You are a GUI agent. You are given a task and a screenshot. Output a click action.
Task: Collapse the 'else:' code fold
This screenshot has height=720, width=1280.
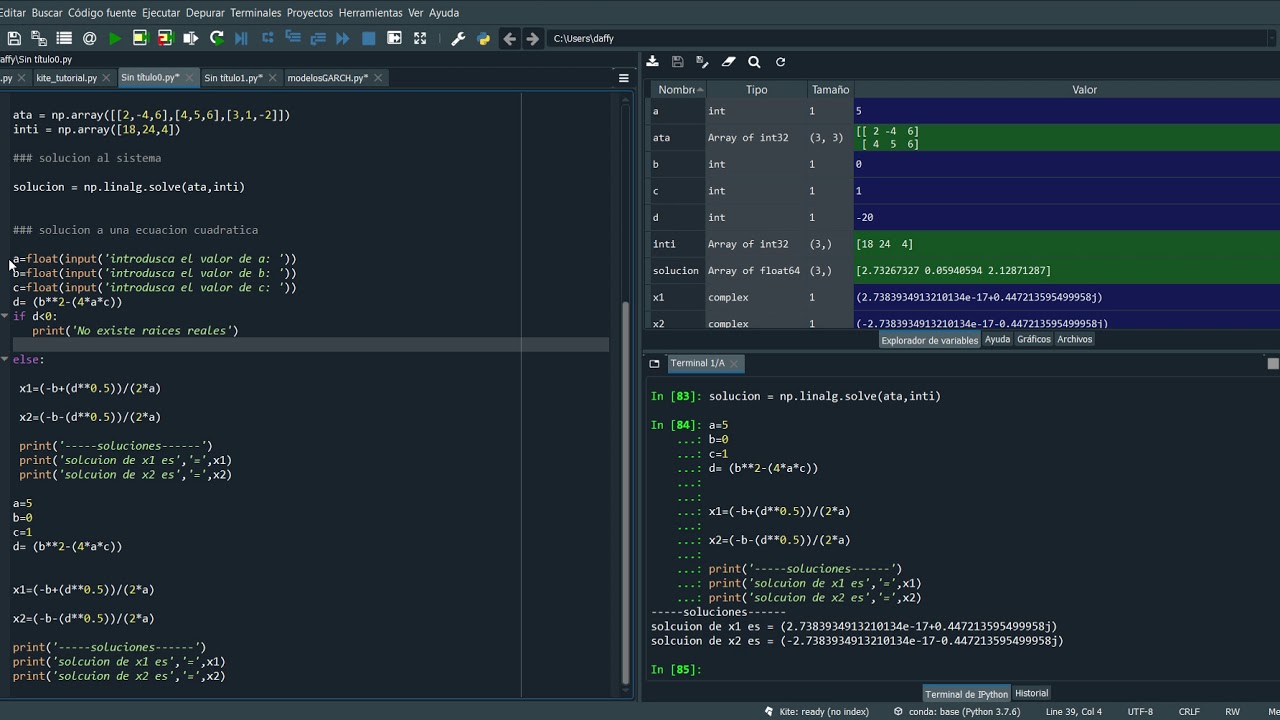click(5, 359)
